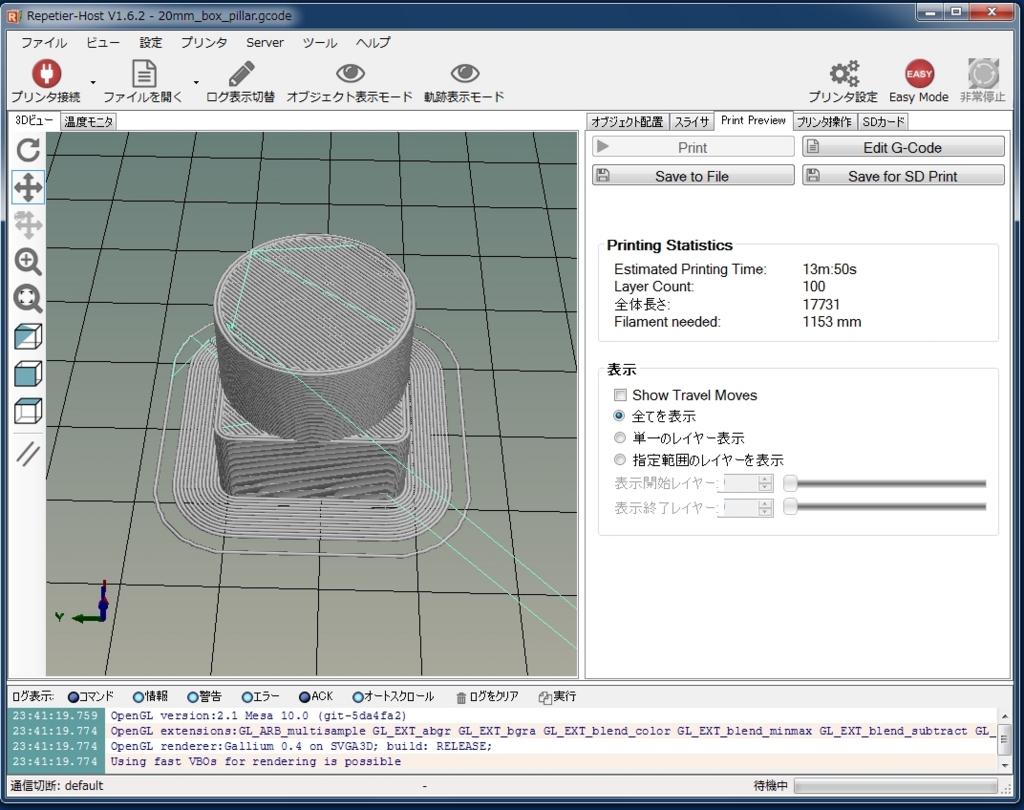
Task: Select the greyed move object tool
Action: click(x=28, y=225)
